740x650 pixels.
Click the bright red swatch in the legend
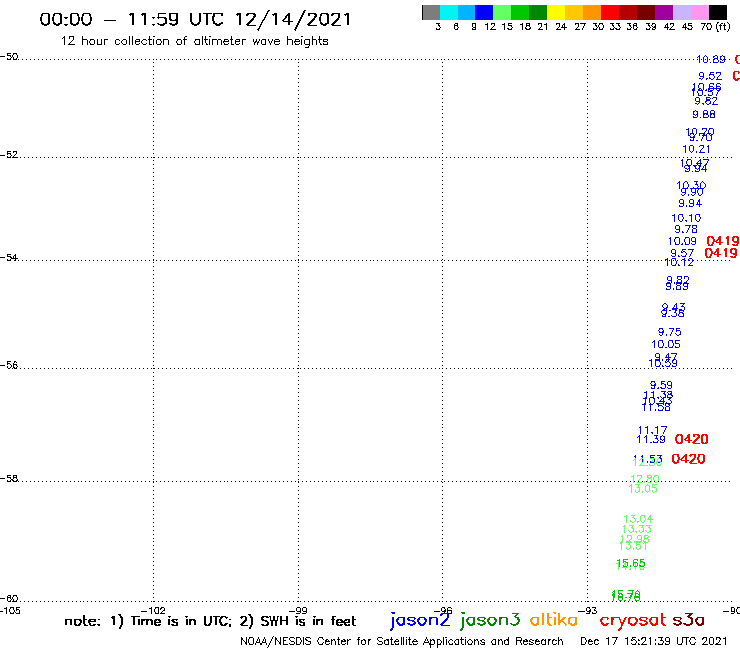point(610,12)
